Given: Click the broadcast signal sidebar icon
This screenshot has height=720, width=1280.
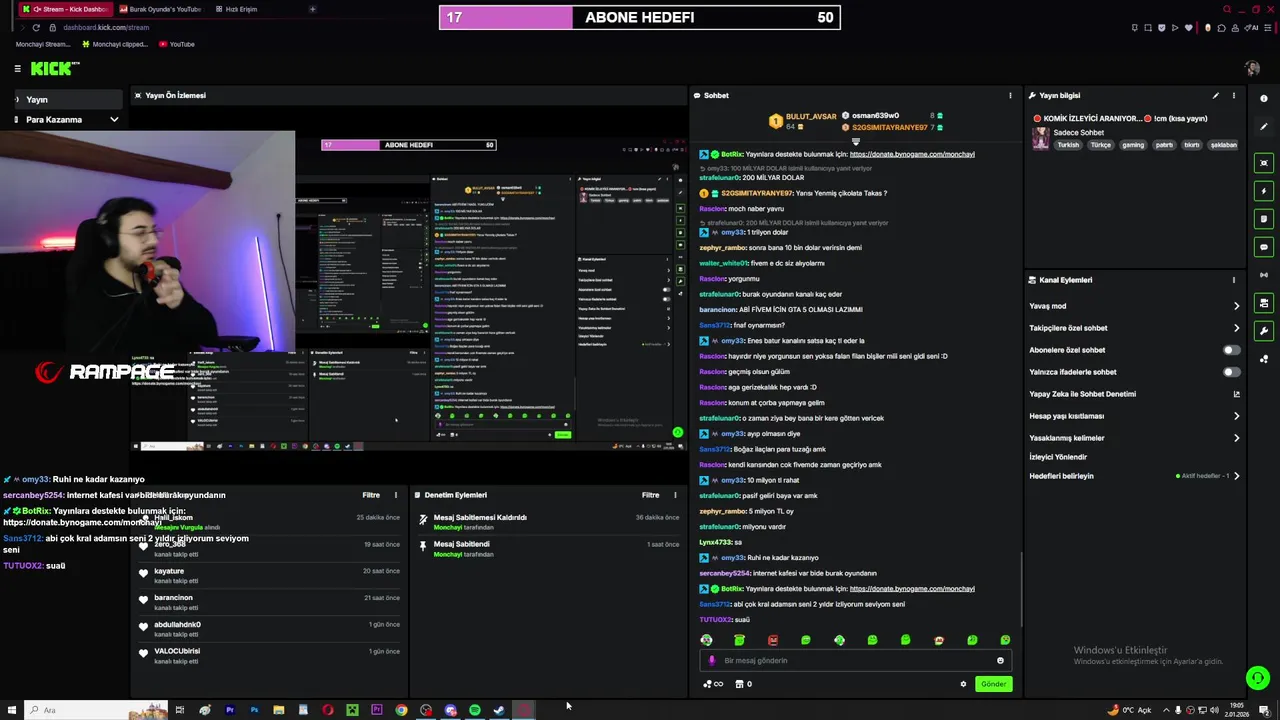Looking at the screenshot, I should [1264, 275].
